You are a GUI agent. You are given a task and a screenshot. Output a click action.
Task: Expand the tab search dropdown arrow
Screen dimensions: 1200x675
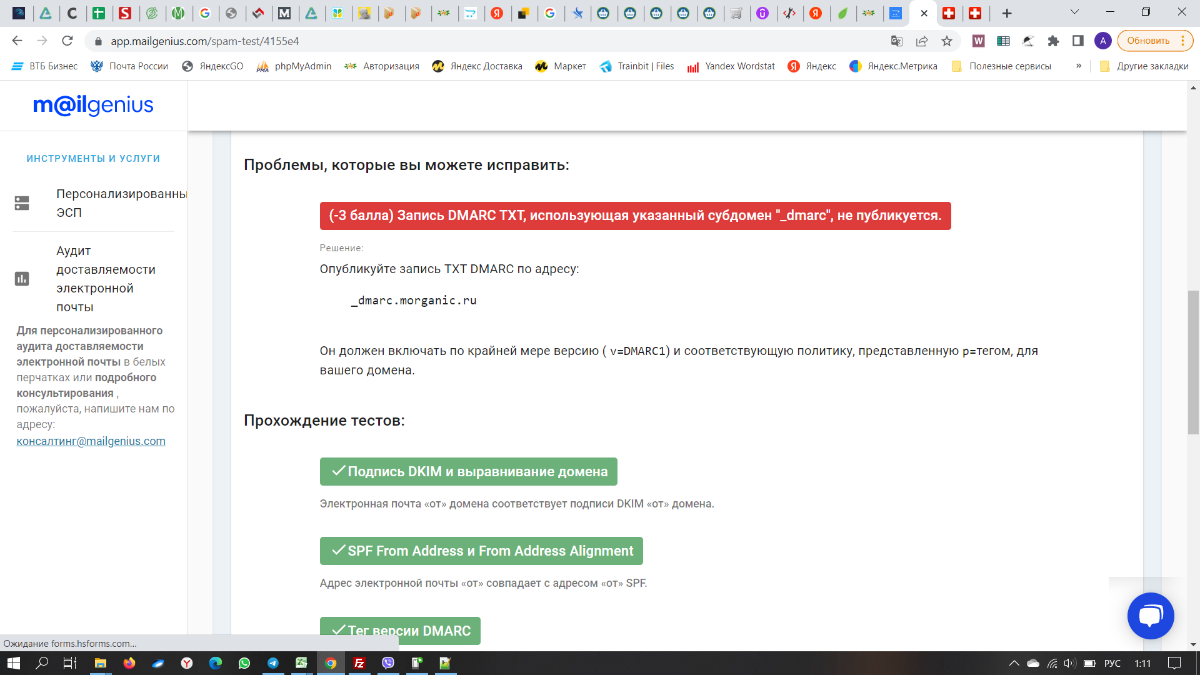(1073, 13)
